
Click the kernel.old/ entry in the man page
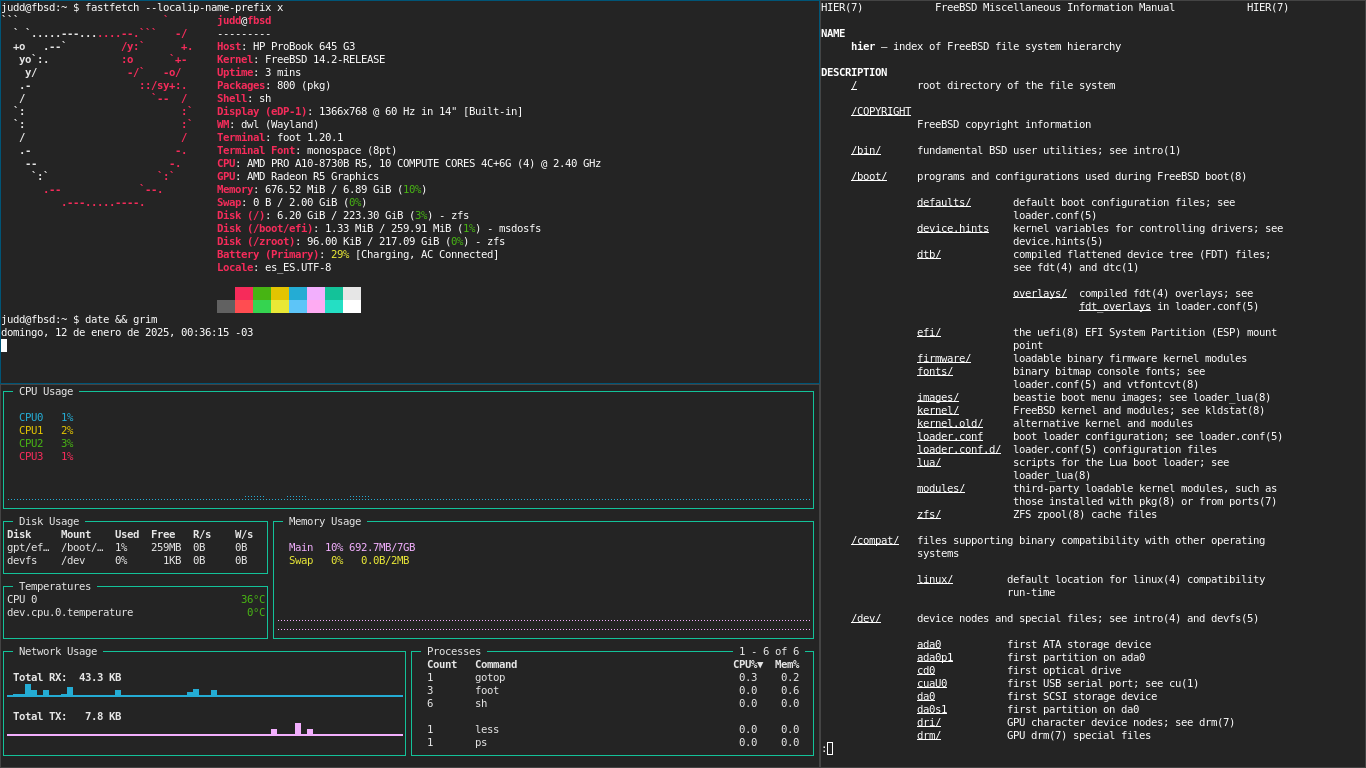(x=950, y=423)
